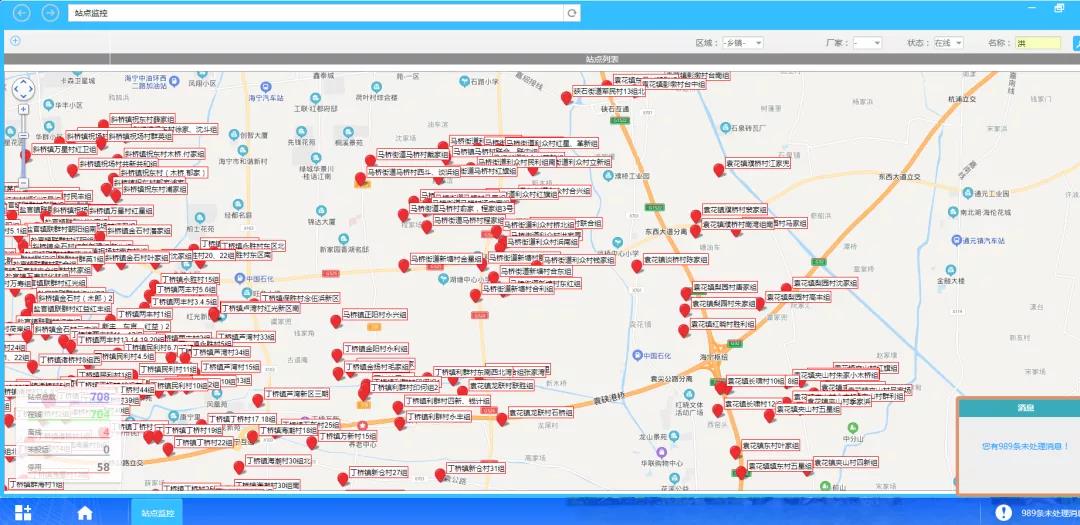Click the alert icon for unprocessed messages
Viewport: 1080px width, 525px height.
(1005, 512)
